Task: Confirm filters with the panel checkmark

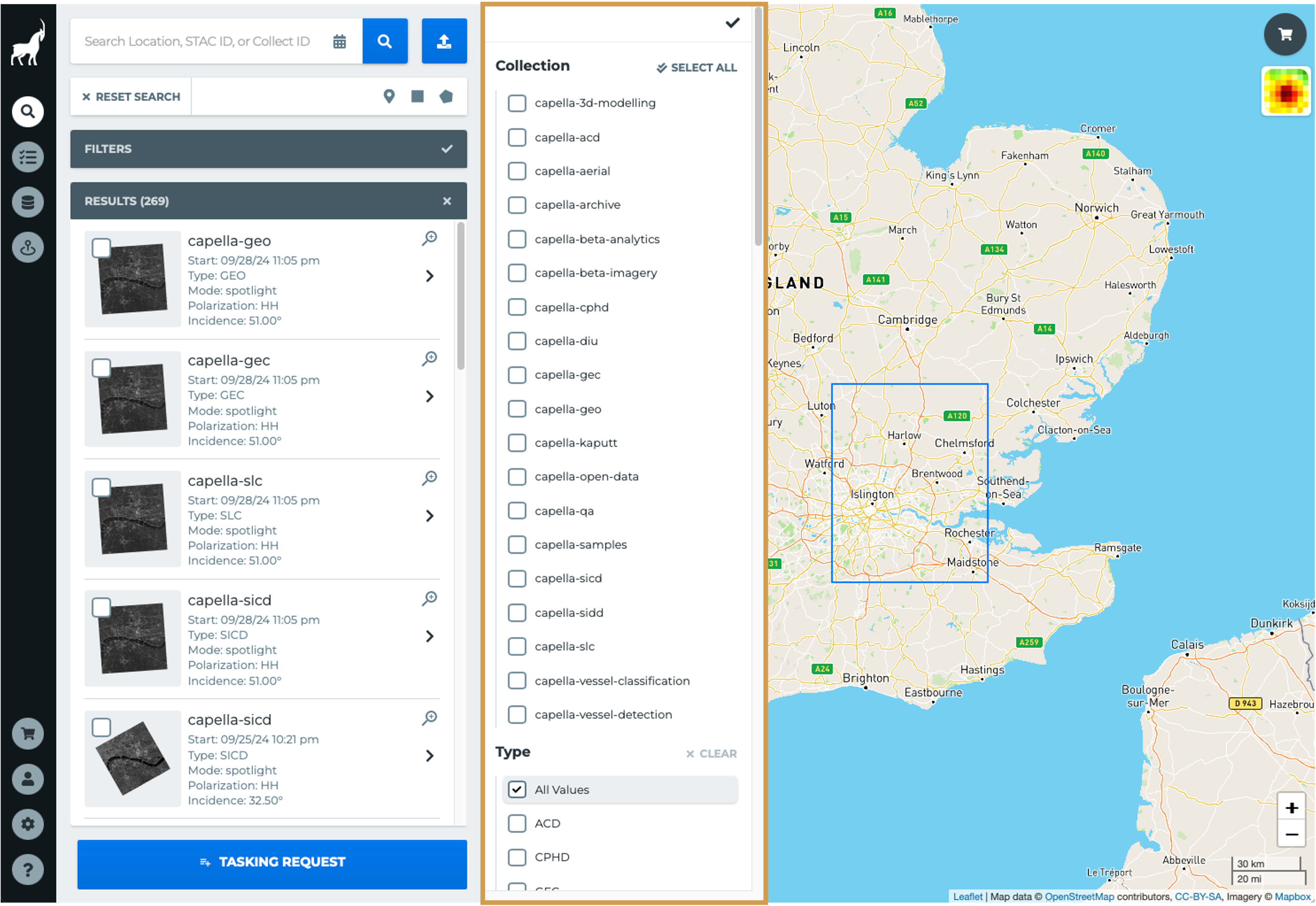Action: (x=732, y=22)
